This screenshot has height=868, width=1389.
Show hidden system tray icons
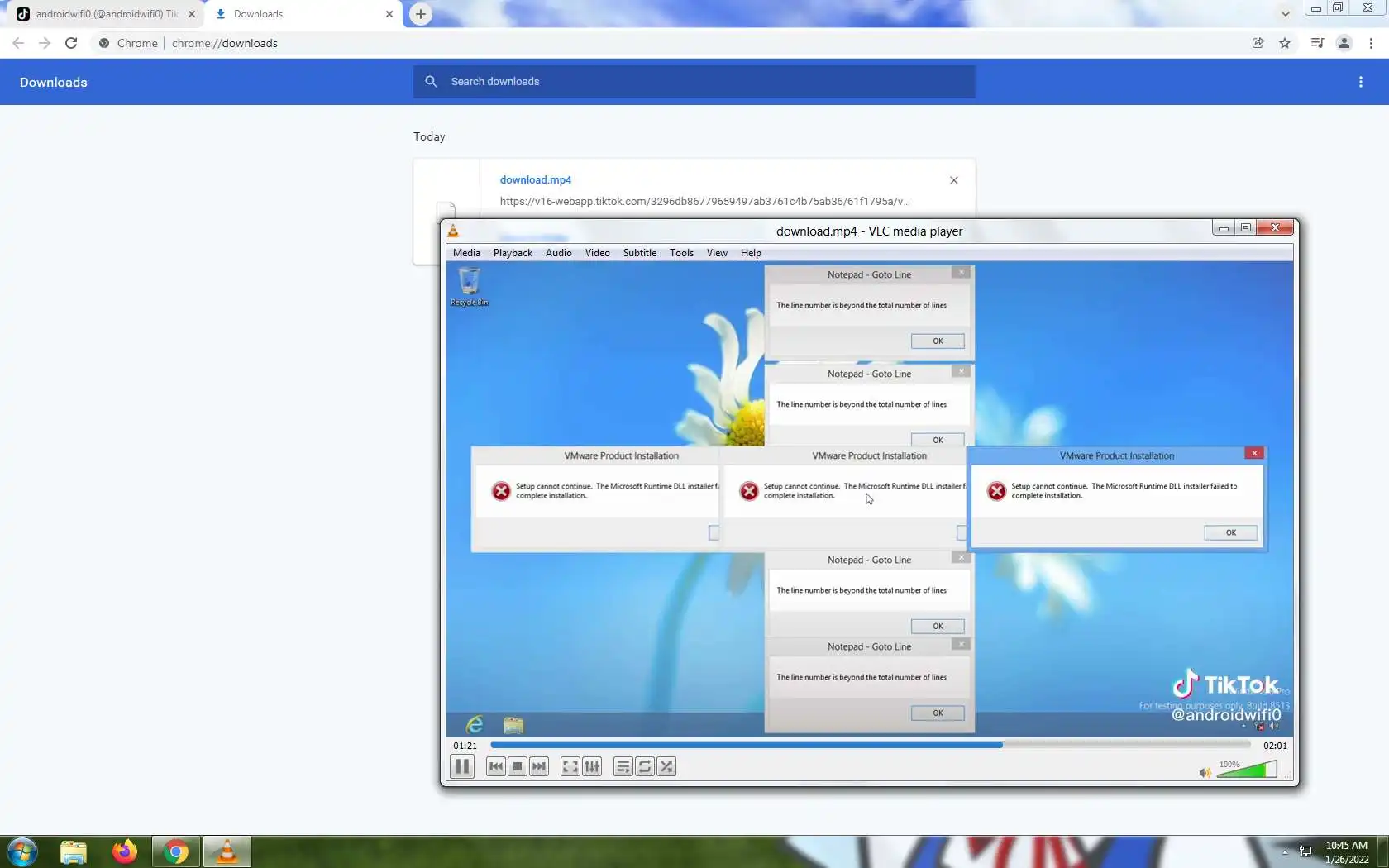pyautogui.click(x=1285, y=851)
